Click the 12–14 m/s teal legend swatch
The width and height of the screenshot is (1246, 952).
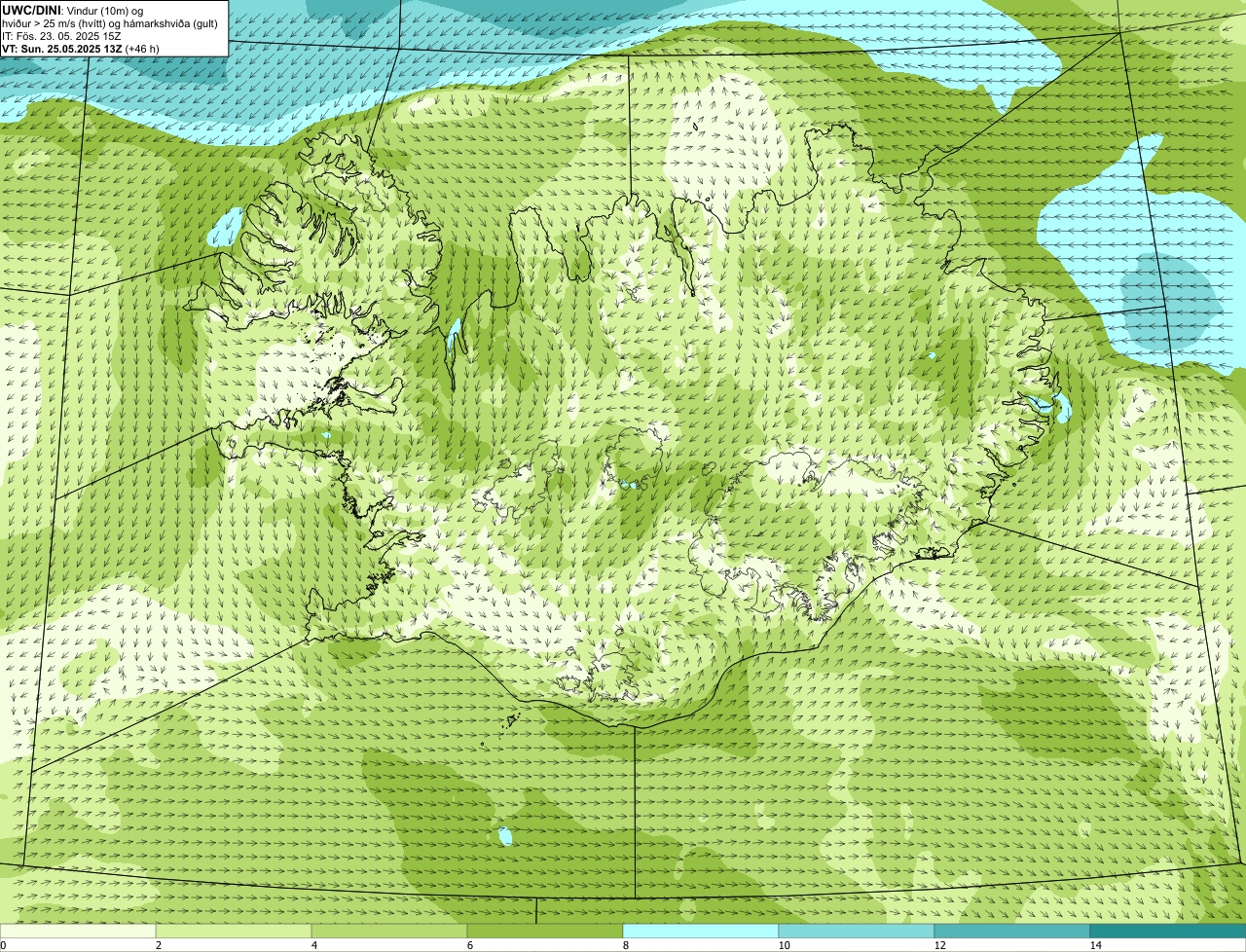coord(1012,931)
